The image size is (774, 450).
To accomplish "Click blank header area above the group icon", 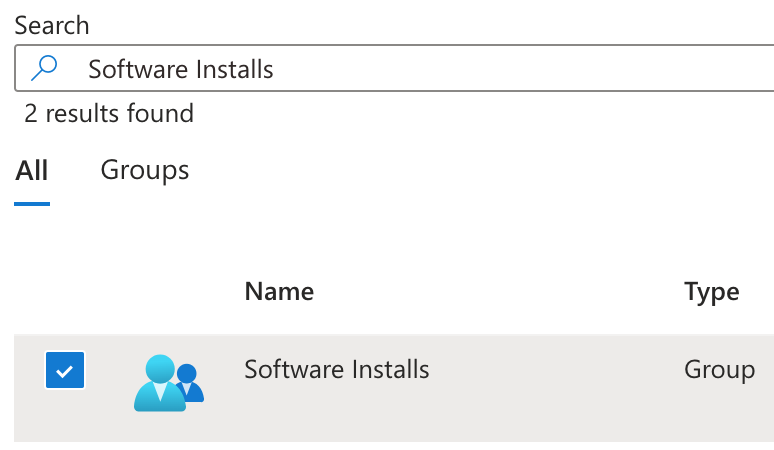I will pyautogui.click(x=168, y=292).
